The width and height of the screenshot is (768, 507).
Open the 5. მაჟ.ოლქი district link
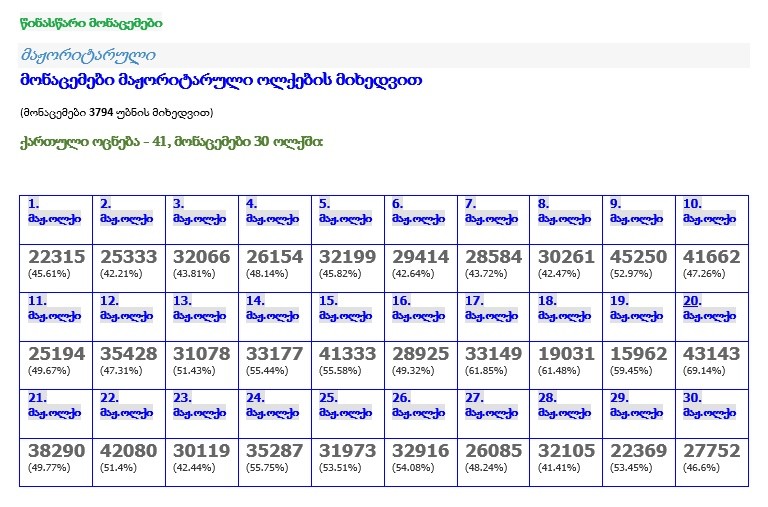point(345,211)
